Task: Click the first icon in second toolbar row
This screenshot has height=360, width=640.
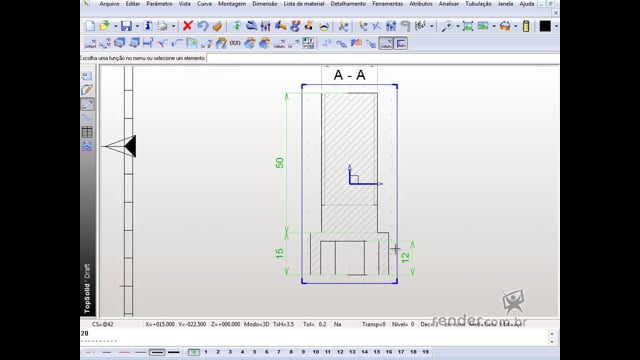Action: coord(90,43)
